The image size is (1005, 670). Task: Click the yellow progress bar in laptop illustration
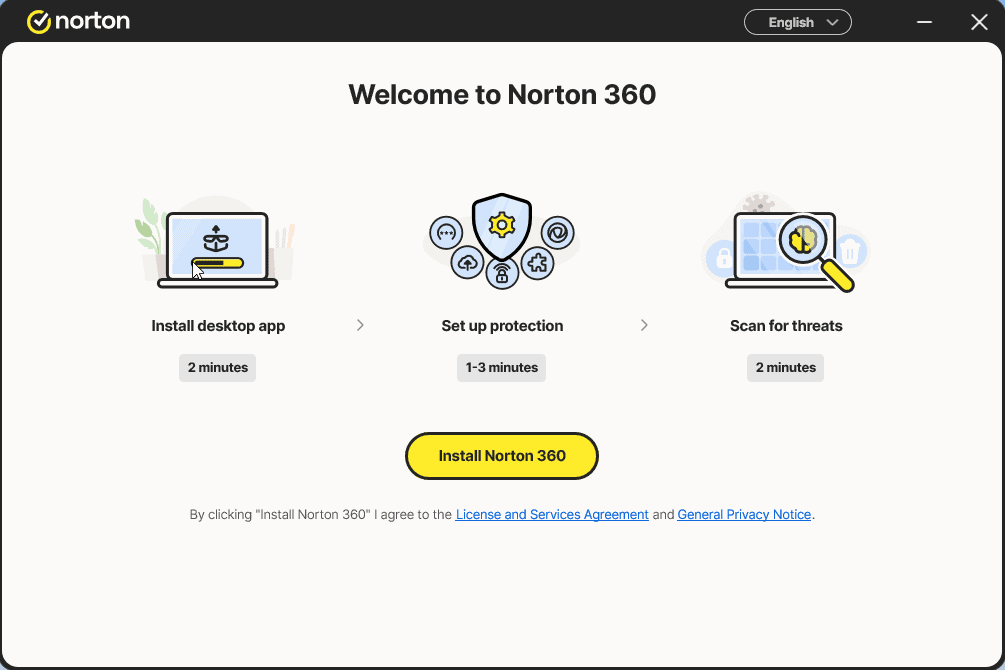coord(218,265)
